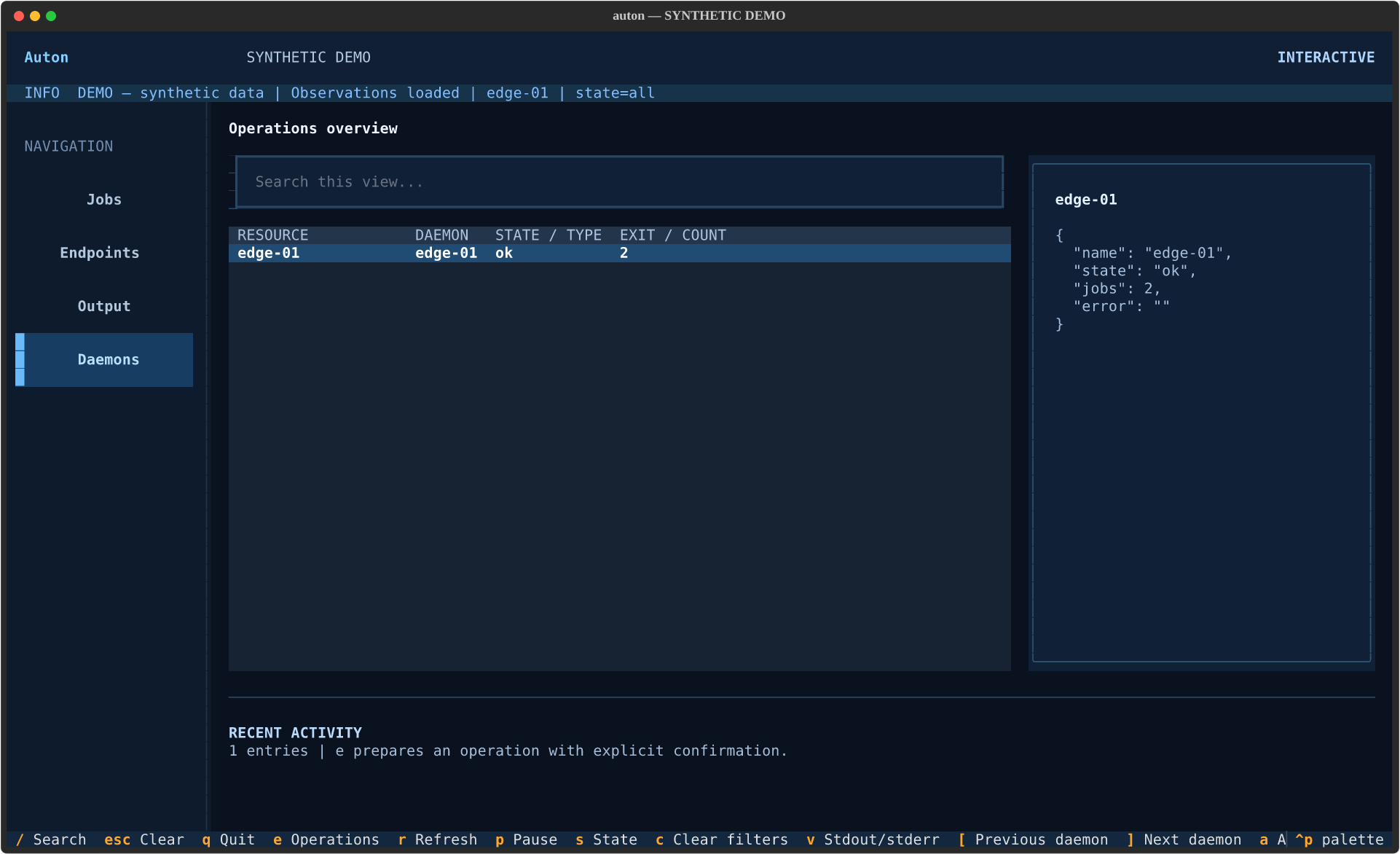Select the edge-01 row in table

pos(619,254)
